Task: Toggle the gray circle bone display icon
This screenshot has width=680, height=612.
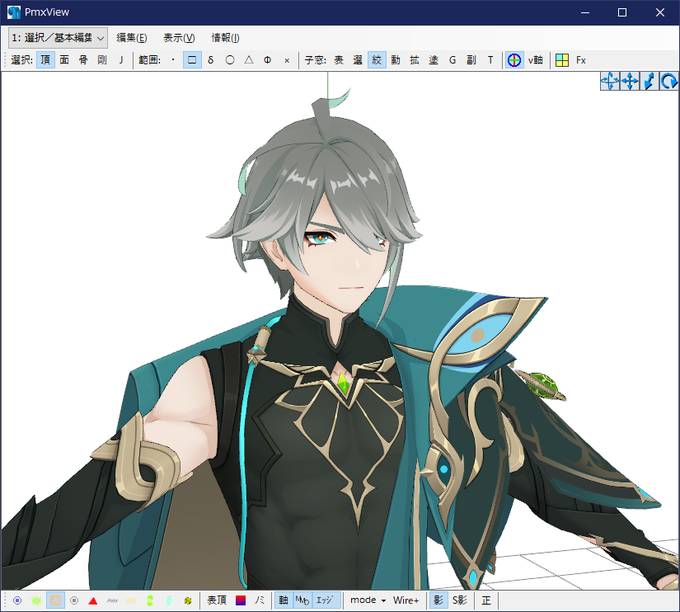Action: (74, 601)
